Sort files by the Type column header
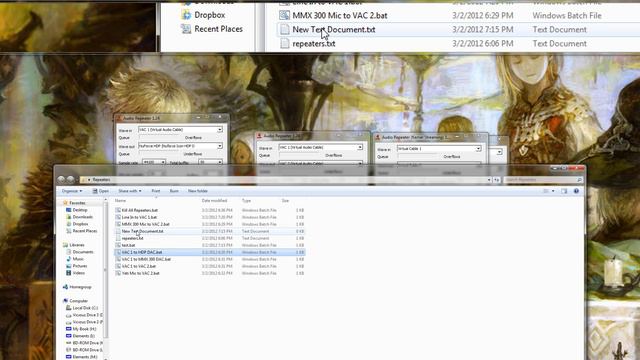Screen dimensions: 640x360 click(x=246, y=200)
